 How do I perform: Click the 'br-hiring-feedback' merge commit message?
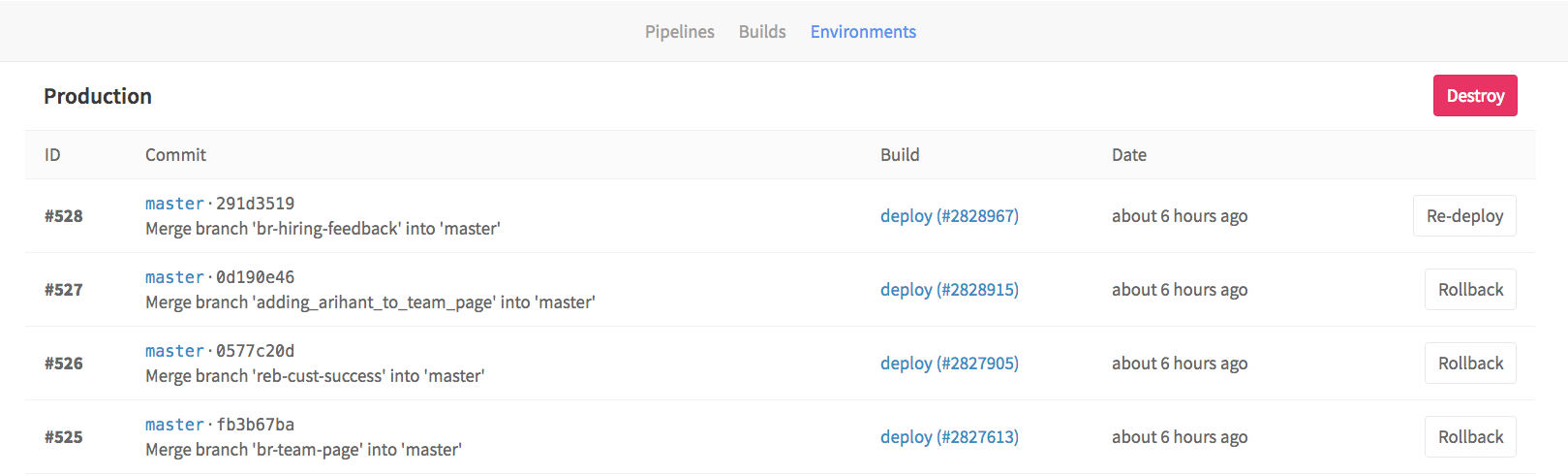click(323, 229)
